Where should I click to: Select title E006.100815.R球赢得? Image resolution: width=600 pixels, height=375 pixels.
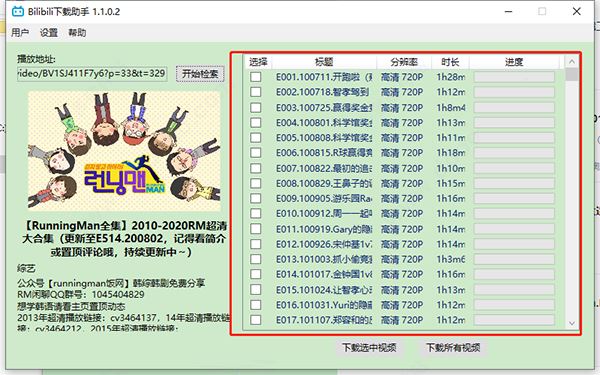pos(324,153)
